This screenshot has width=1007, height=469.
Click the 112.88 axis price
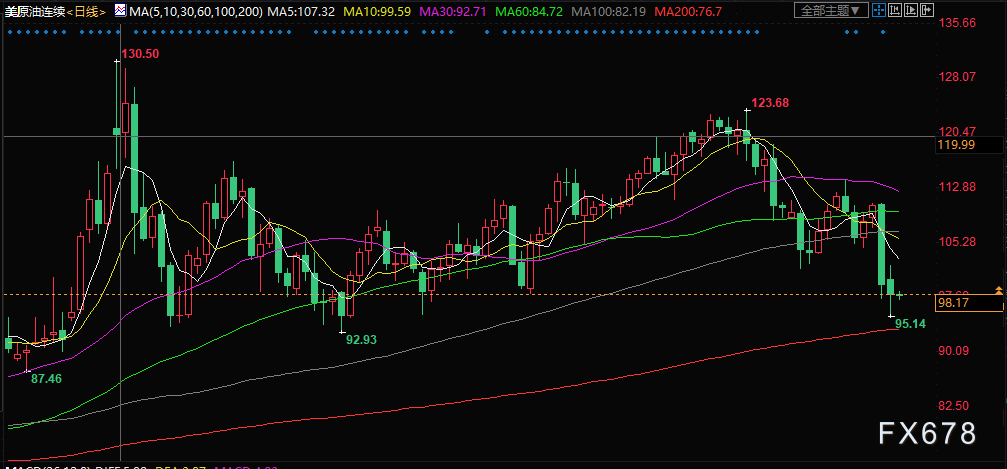click(957, 187)
